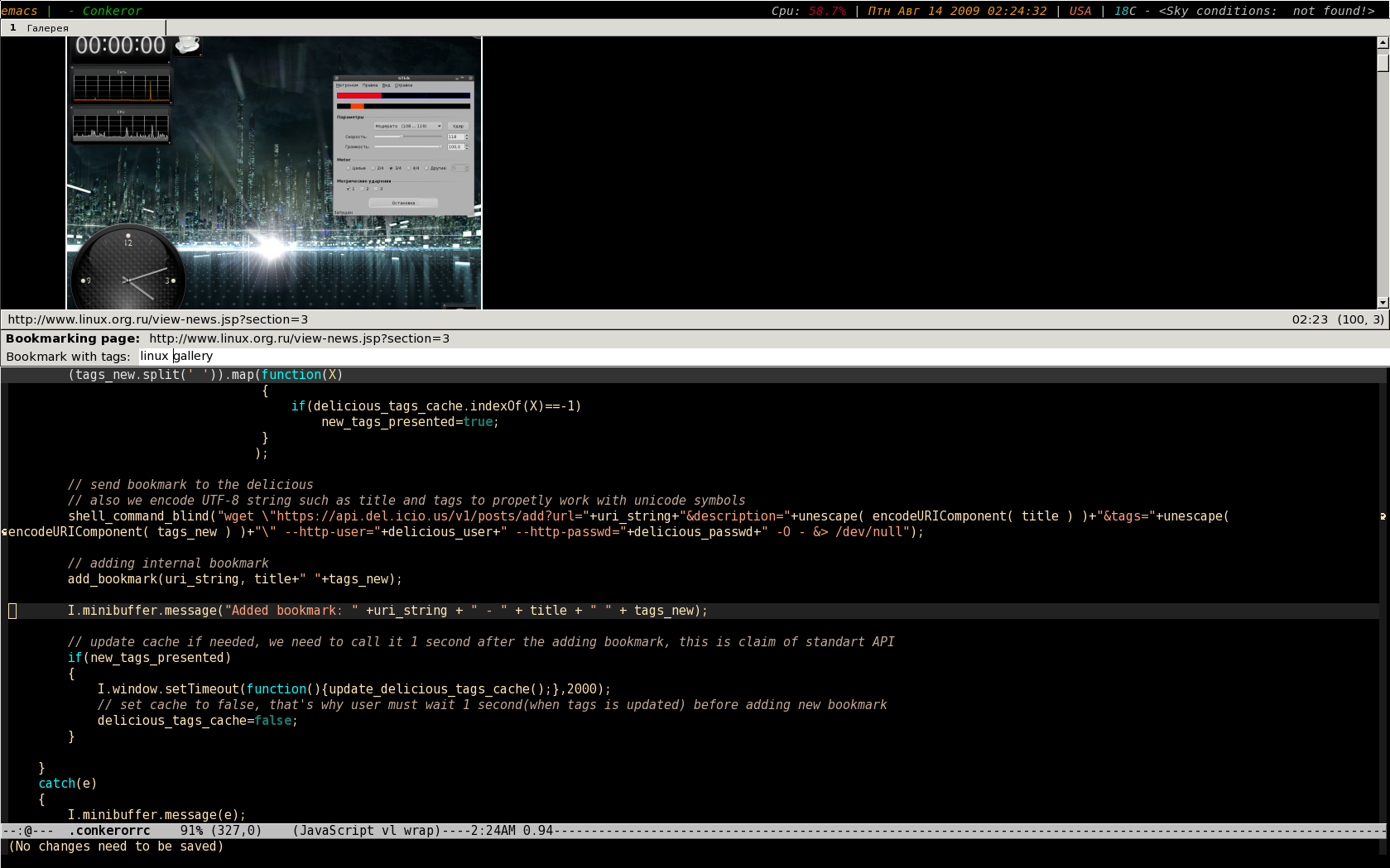Toggle checkbox 1 under metric accents in qtick
This screenshot has height=868, width=1390.
(349, 189)
